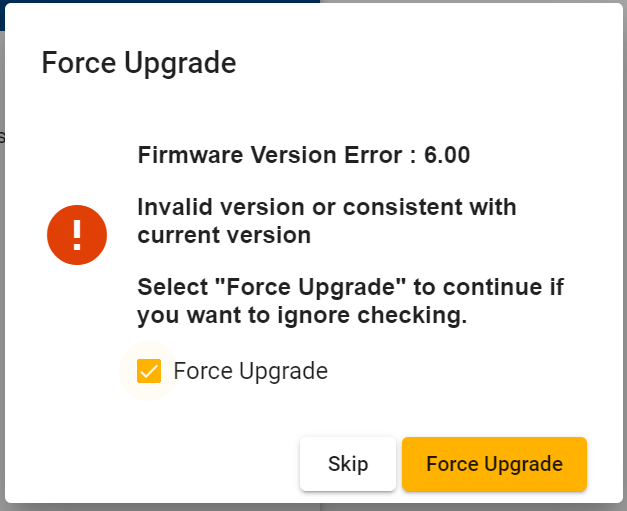Screen dimensions: 627x511
Task: Click the "current version" text line
Action: pos(224,236)
